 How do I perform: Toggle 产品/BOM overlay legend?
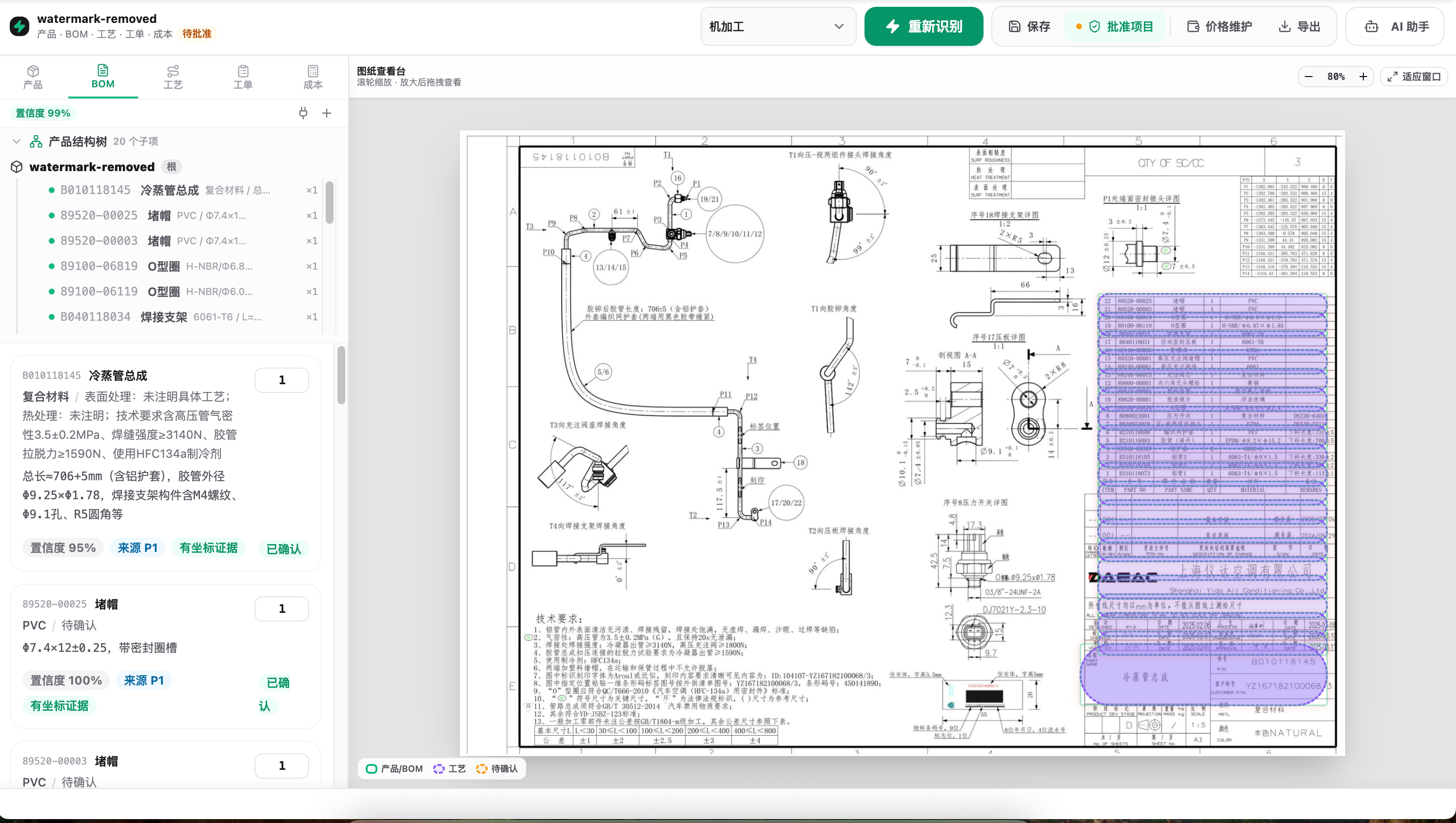point(394,769)
